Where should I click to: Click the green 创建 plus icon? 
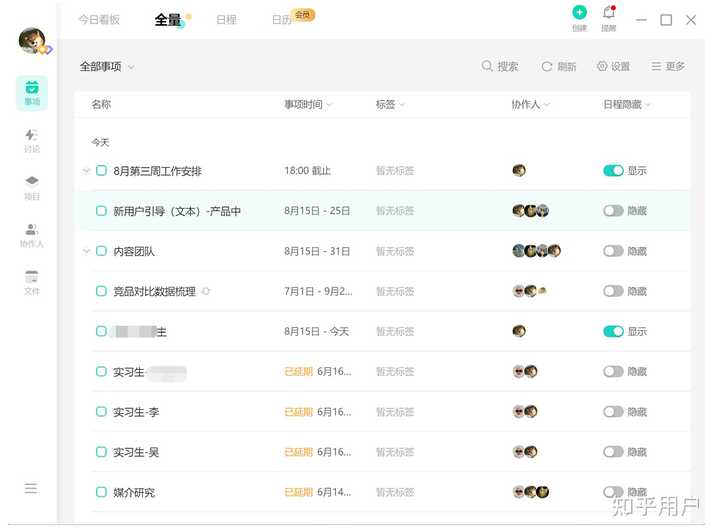579,13
